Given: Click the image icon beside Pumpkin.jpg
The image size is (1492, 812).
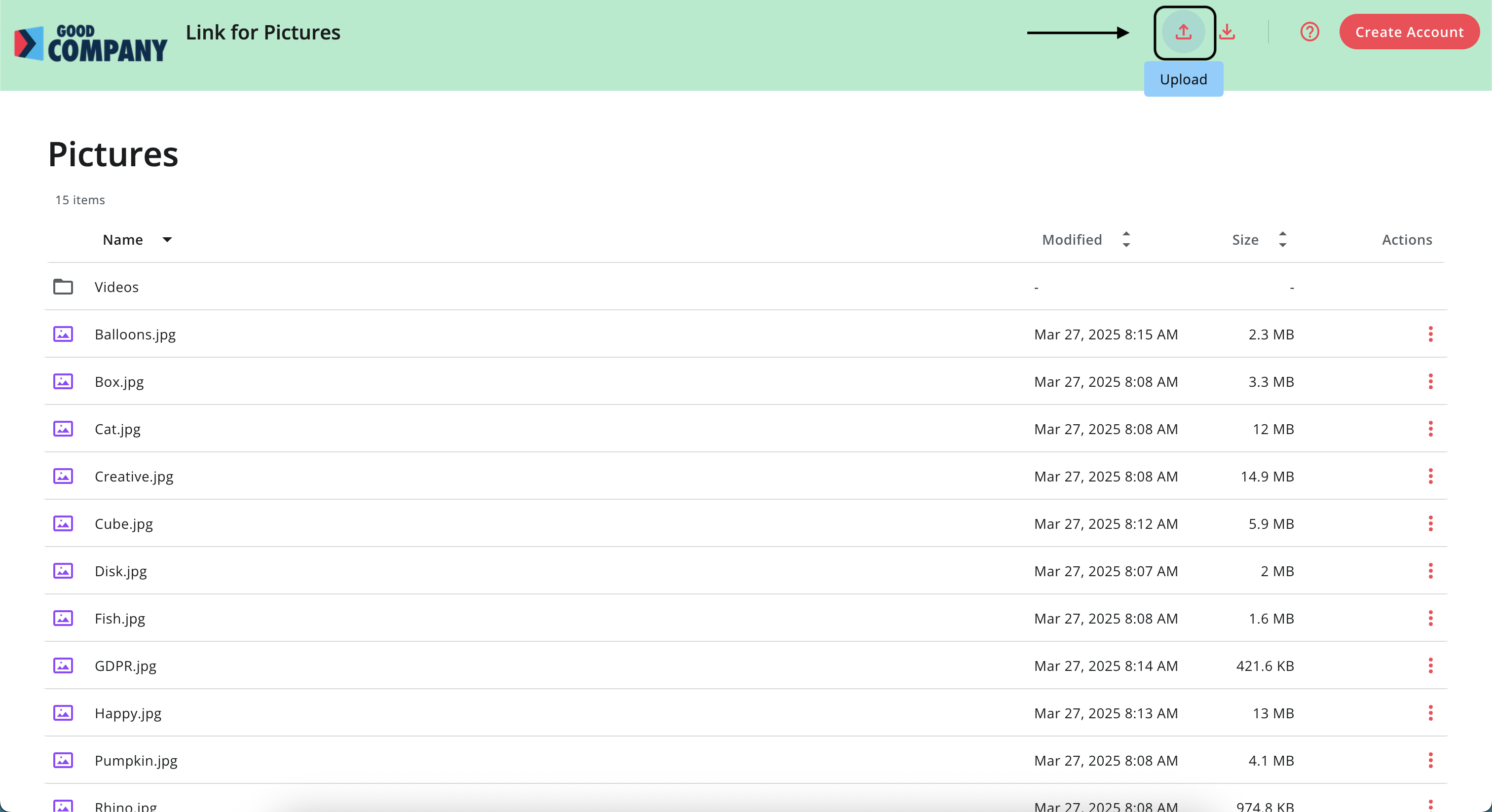Looking at the screenshot, I should point(64,761).
